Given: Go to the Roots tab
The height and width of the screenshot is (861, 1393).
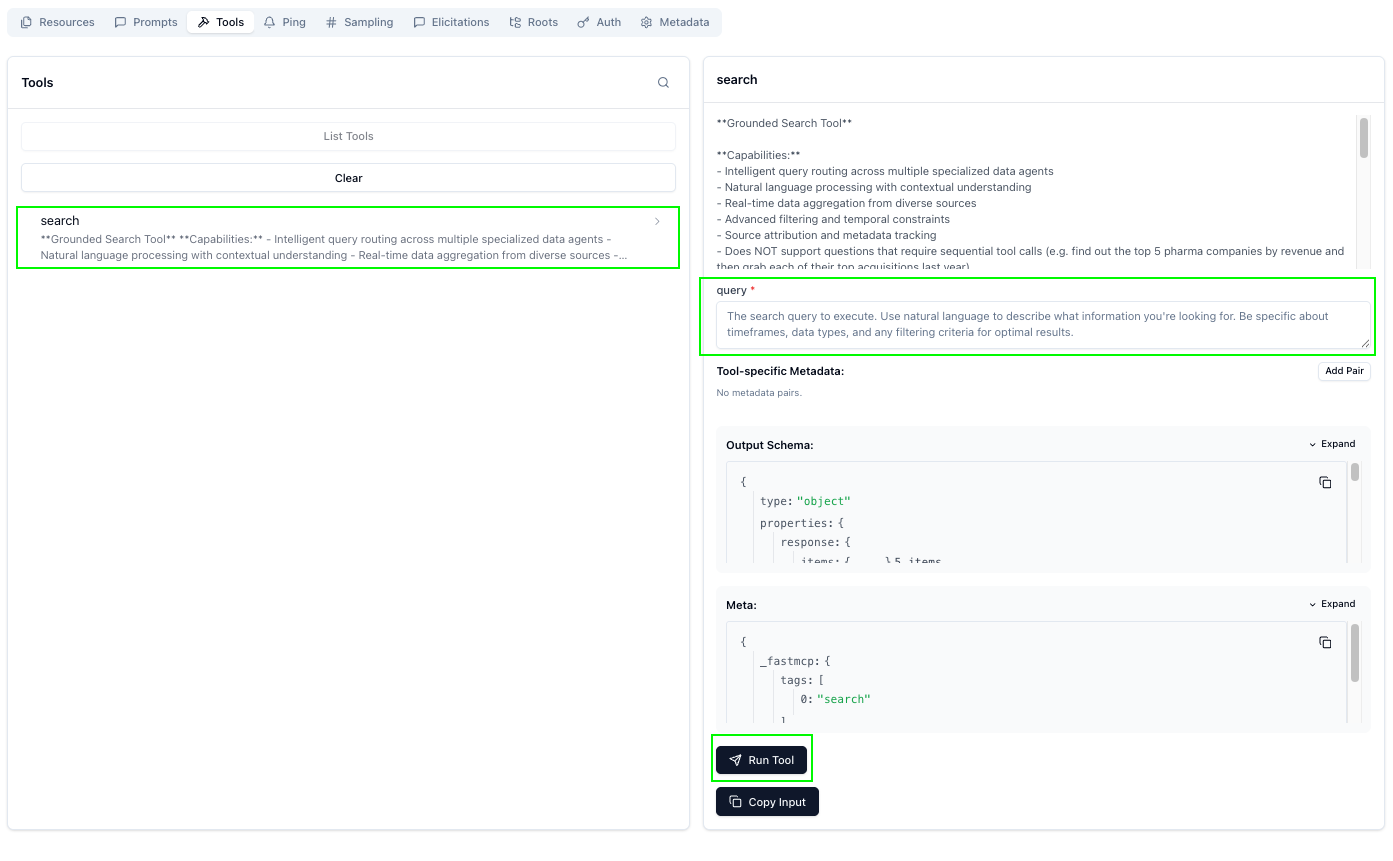Looking at the screenshot, I should (x=533, y=22).
